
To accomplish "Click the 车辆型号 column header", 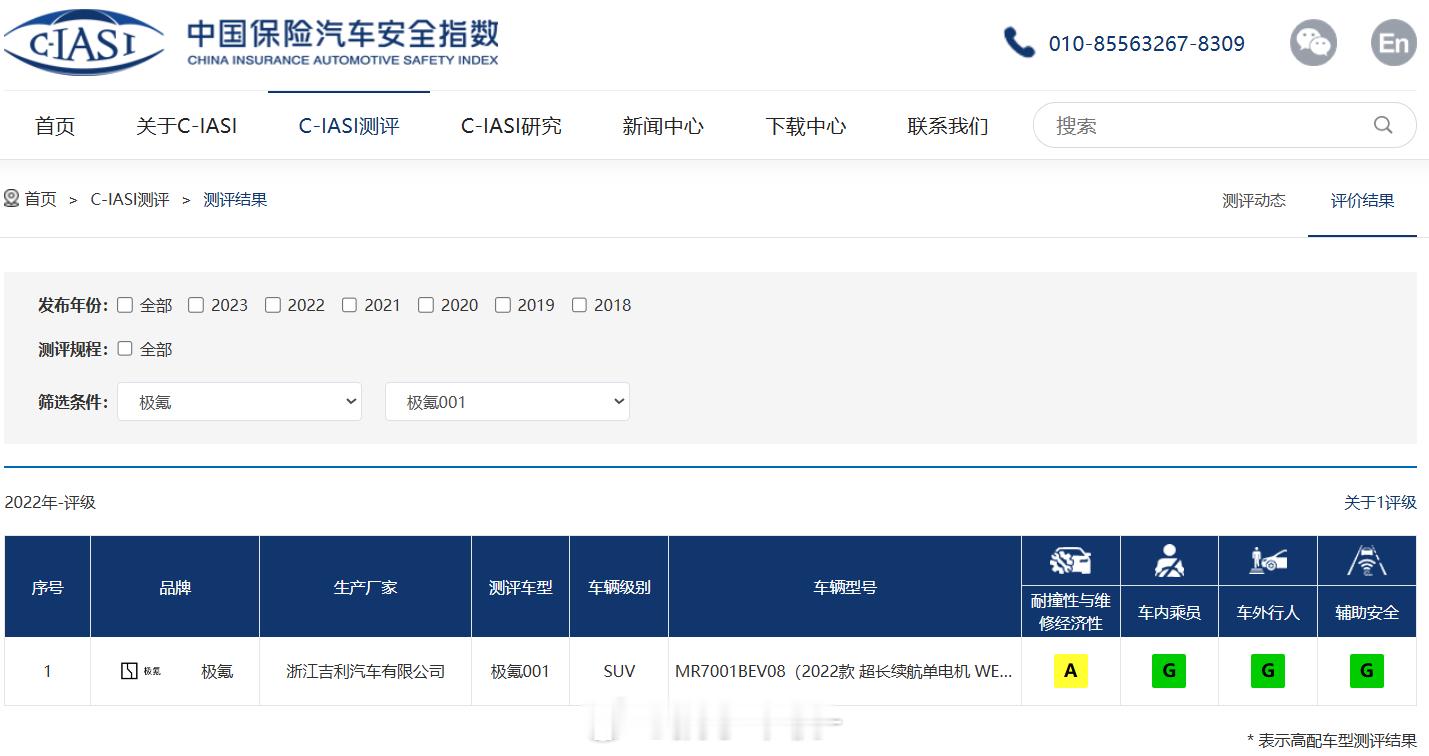I will tap(845, 587).
